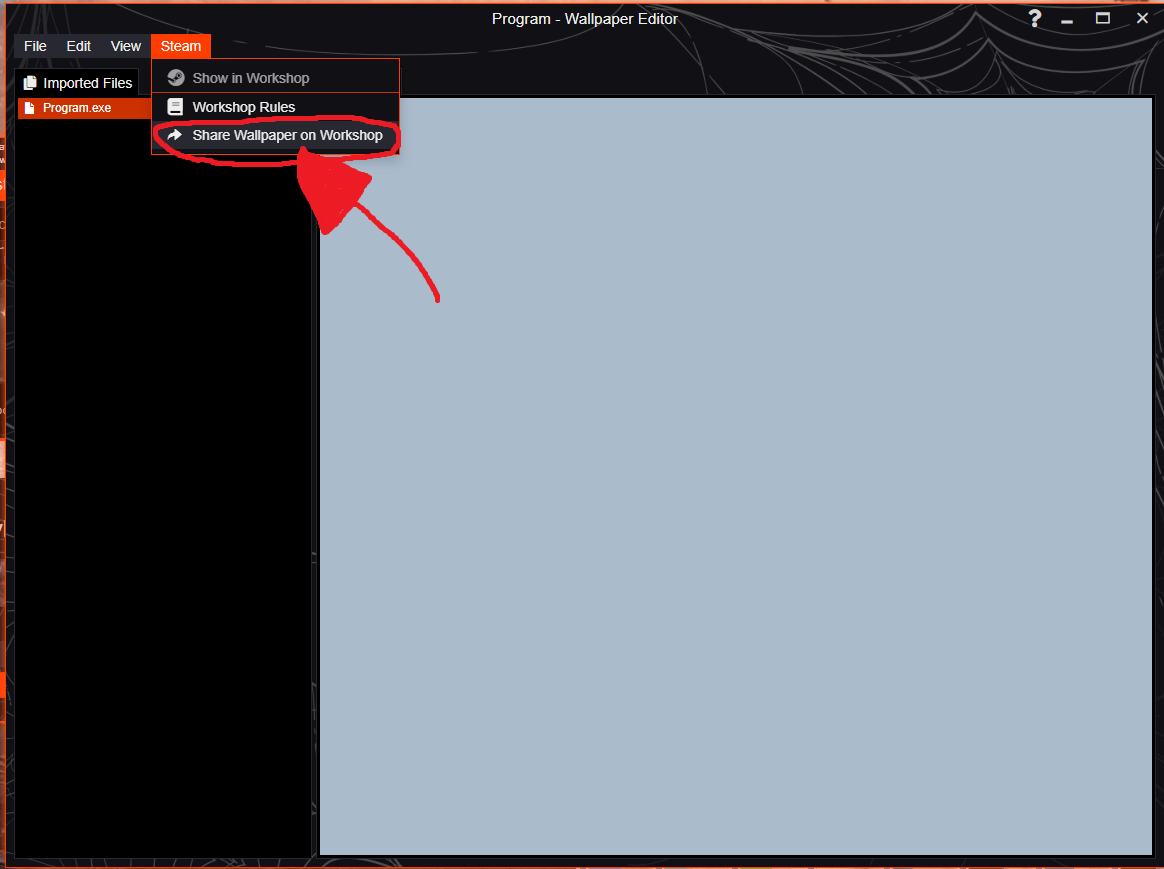This screenshot has width=1164, height=869.
Task: Select Show in Workshop menu entry
Action: pyautogui.click(x=275, y=78)
